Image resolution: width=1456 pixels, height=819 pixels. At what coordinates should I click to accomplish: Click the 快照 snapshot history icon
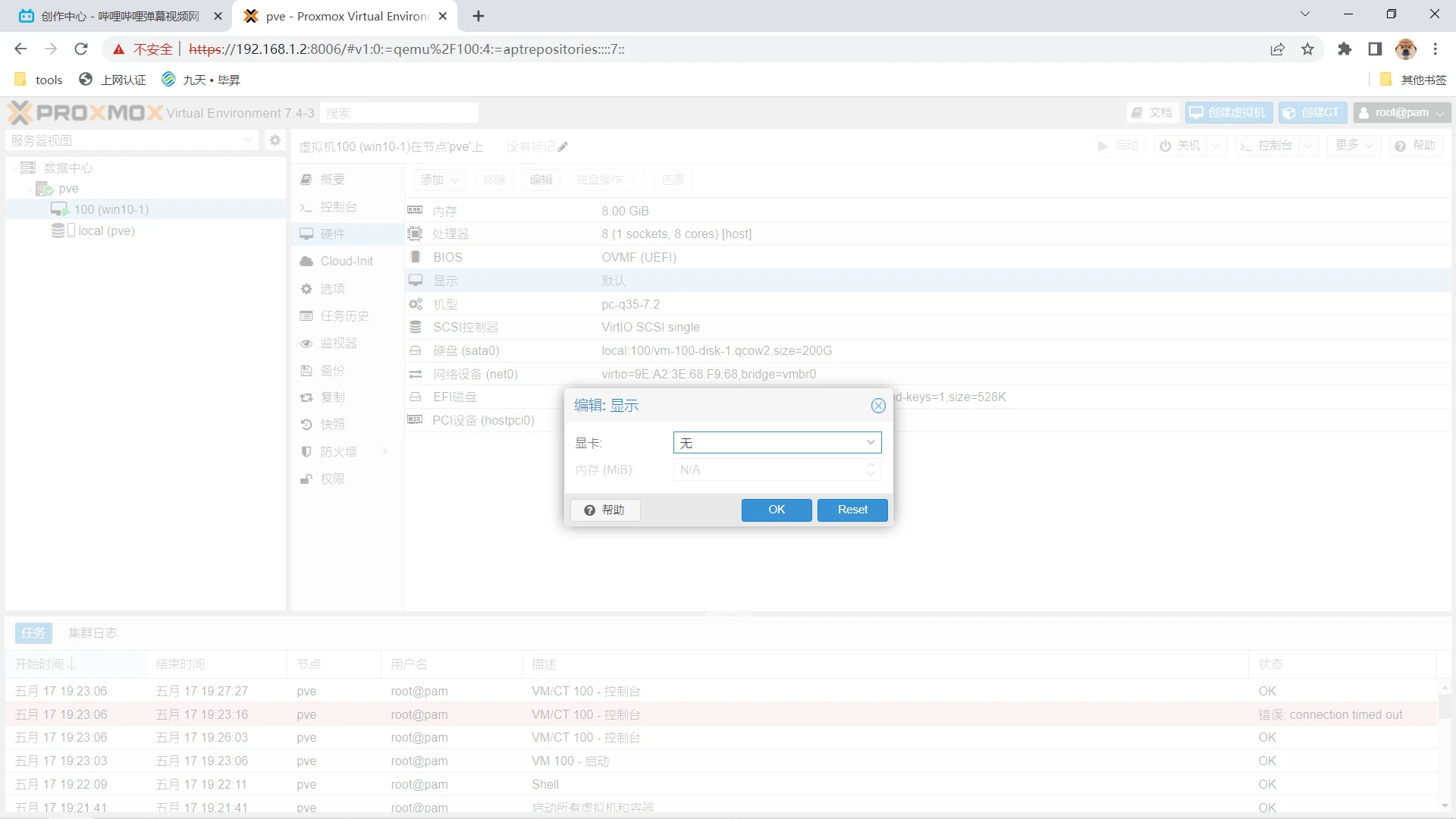[x=306, y=425]
